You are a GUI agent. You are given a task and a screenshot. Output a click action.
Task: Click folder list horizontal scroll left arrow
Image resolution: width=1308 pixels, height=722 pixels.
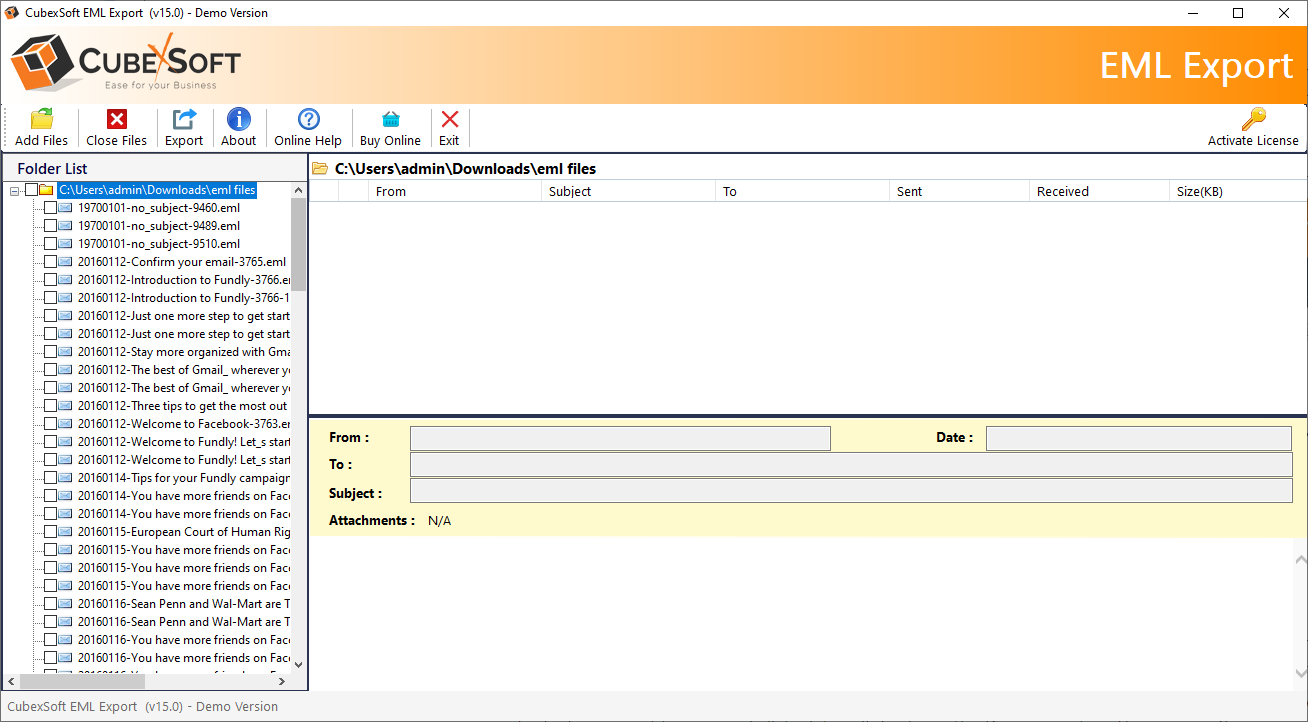12,681
